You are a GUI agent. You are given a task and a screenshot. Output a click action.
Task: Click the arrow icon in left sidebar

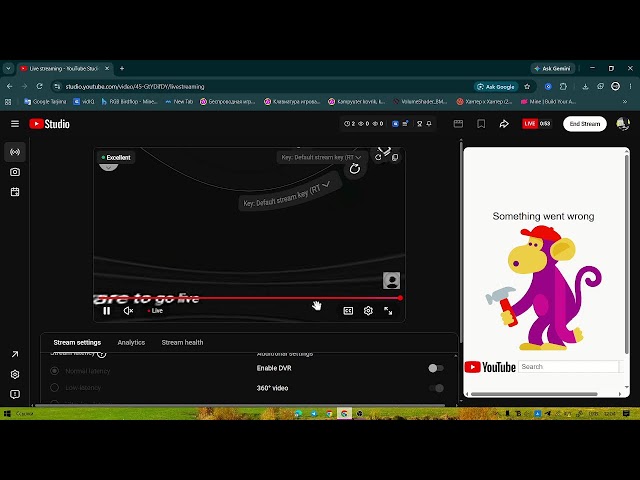(x=15, y=354)
